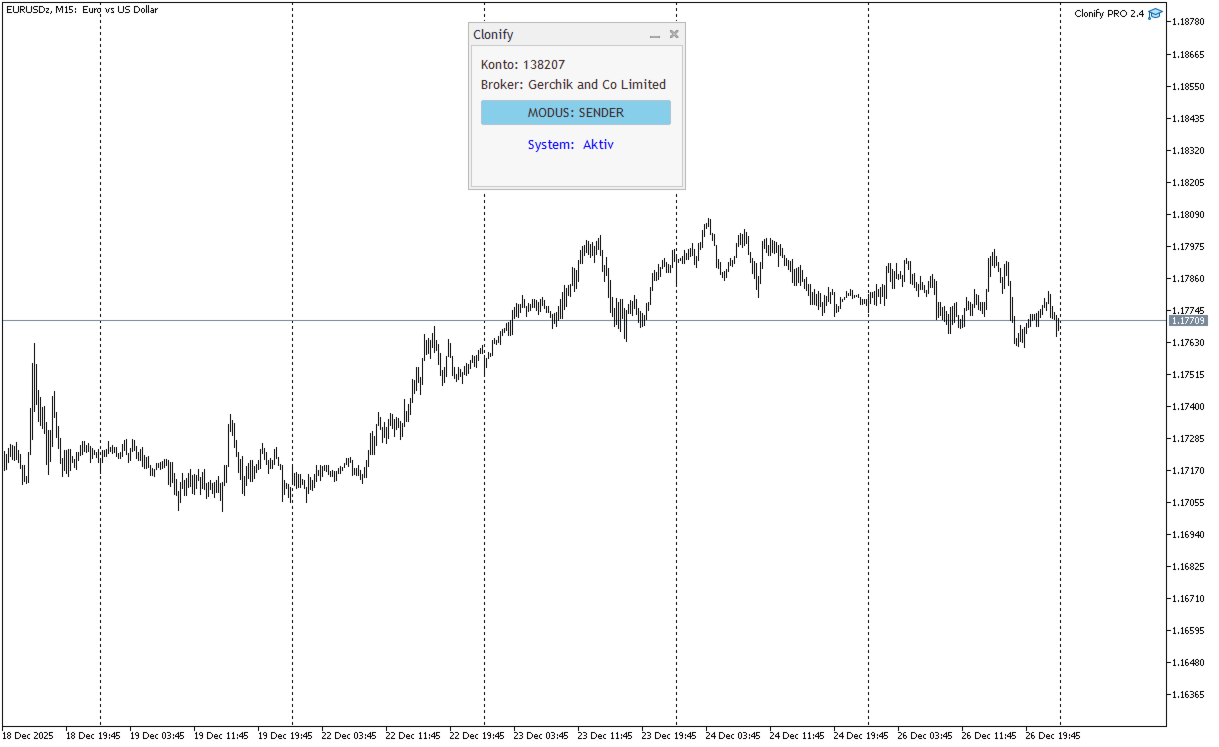Image resolution: width=1219 pixels, height=747 pixels.
Task: Click the 19 Dec 03:45 time label
Action: [x=157, y=735]
